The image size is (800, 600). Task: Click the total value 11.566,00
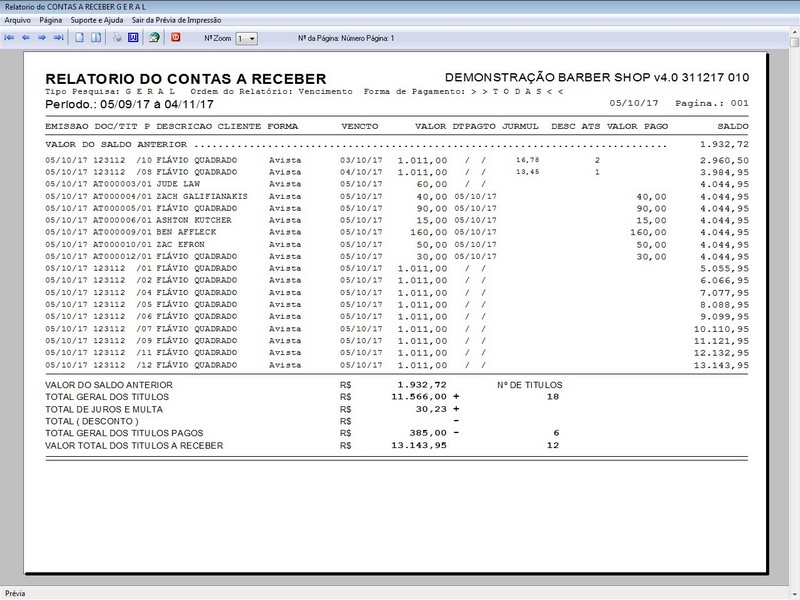pos(419,396)
